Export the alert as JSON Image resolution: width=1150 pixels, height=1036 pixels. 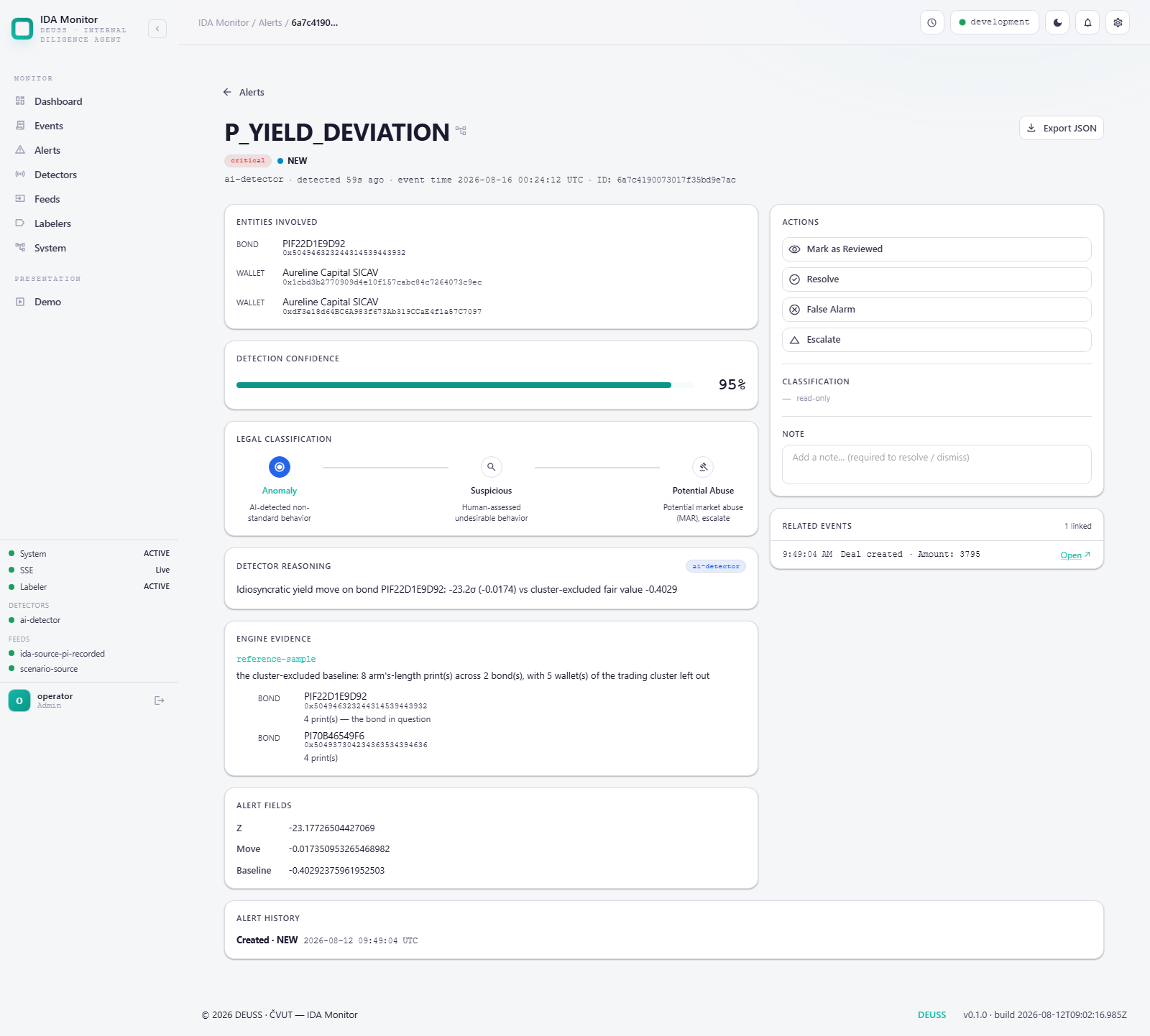(x=1061, y=128)
